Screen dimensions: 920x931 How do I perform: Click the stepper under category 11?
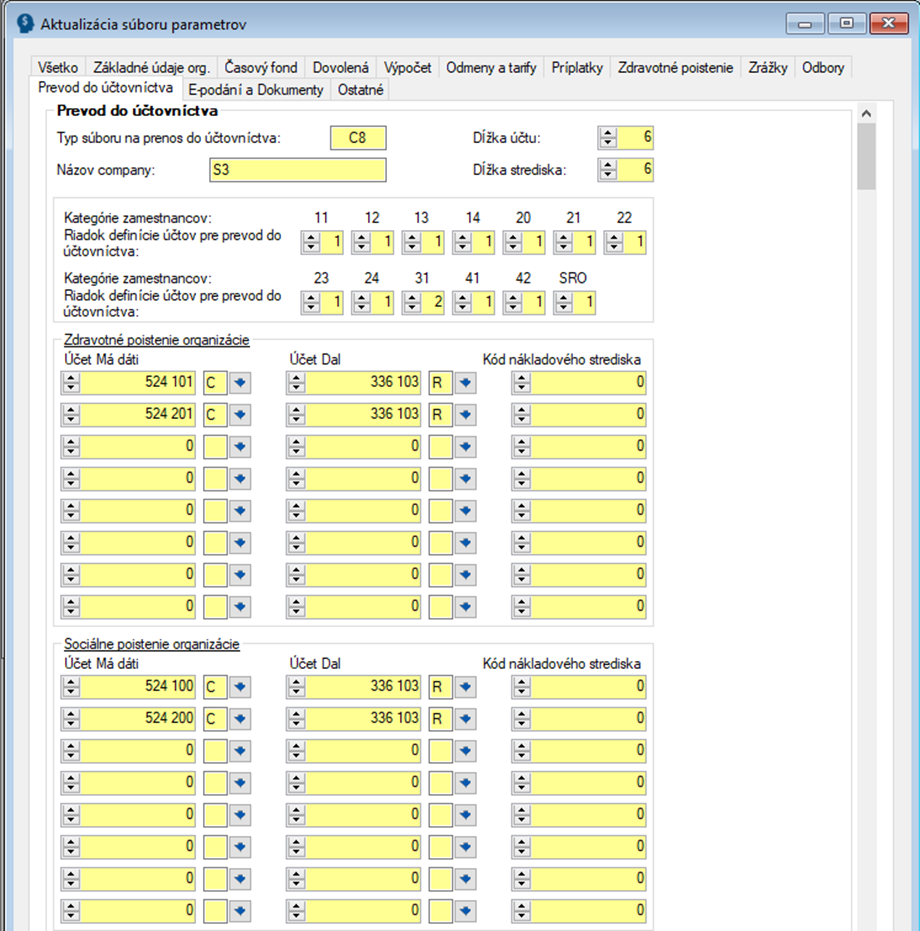pyautogui.click(x=311, y=242)
